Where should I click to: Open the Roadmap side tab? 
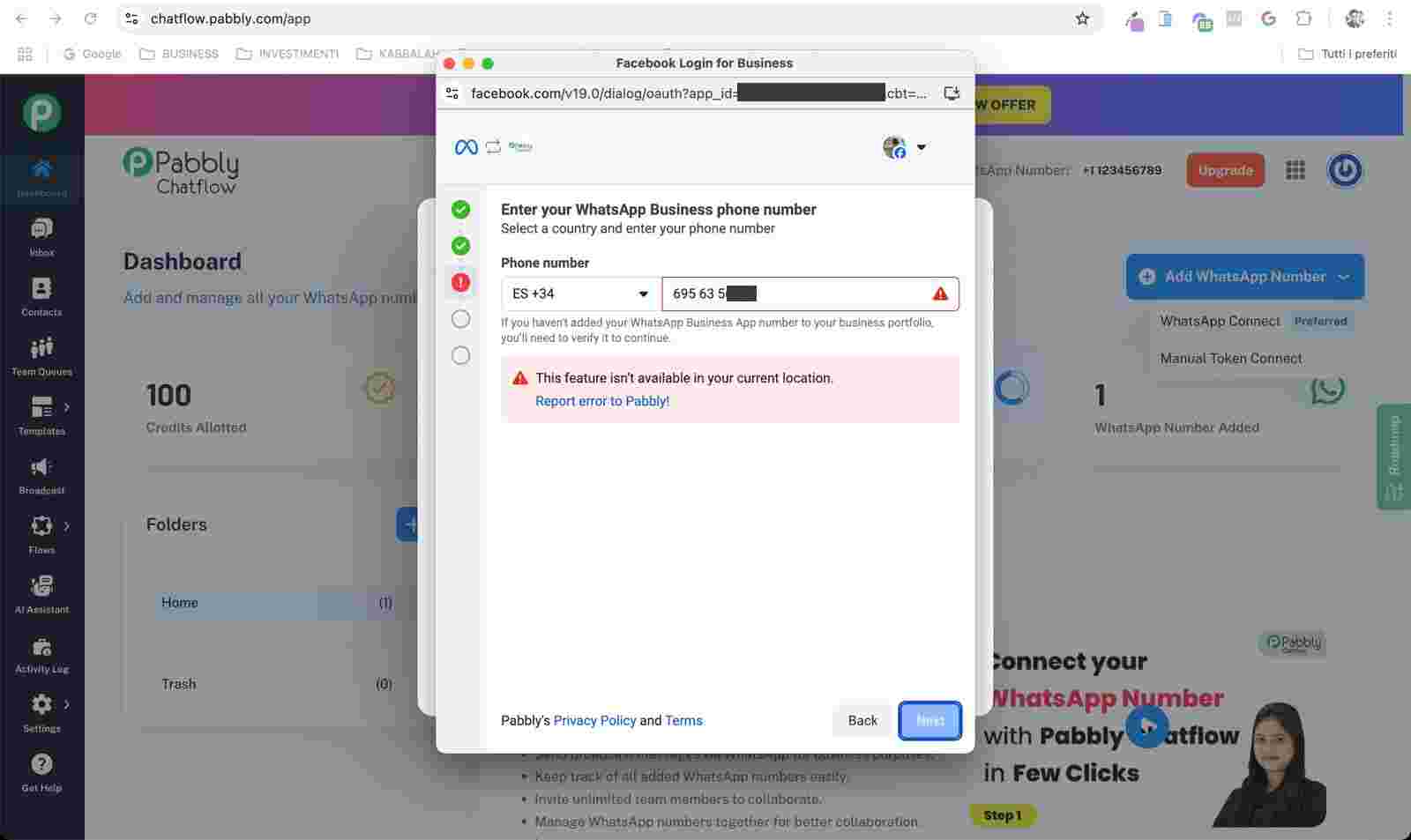click(1393, 457)
